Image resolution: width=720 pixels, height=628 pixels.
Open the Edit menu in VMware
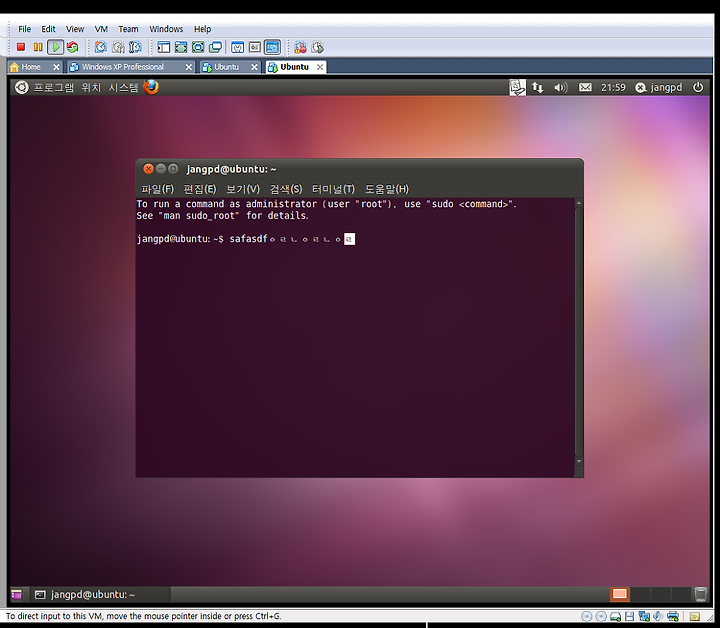pyautogui.click(x=48, y=29)
